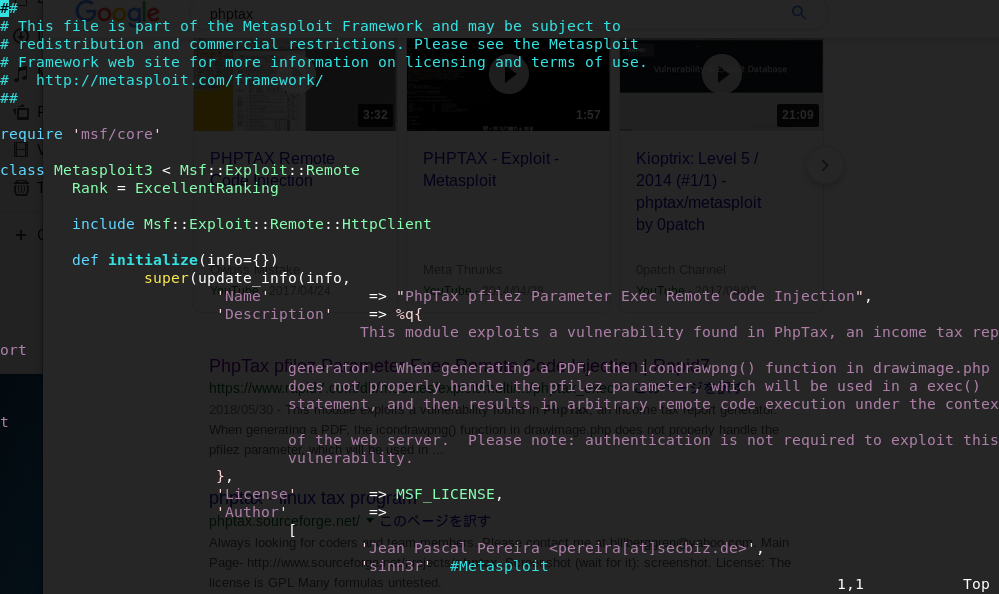Image resolution: width=999 pixels, height=594 pixels.
Task: Open the Downloads icon in file sidebar
Action: tap(21, 36)
